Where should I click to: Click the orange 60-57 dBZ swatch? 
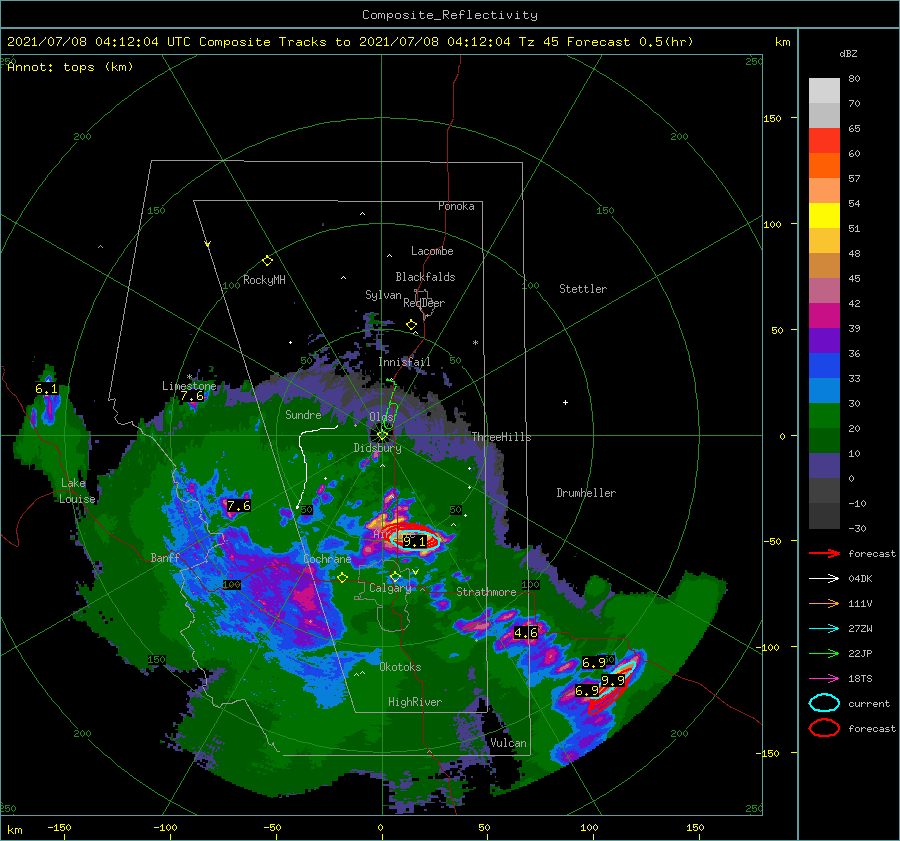[824, 165]
